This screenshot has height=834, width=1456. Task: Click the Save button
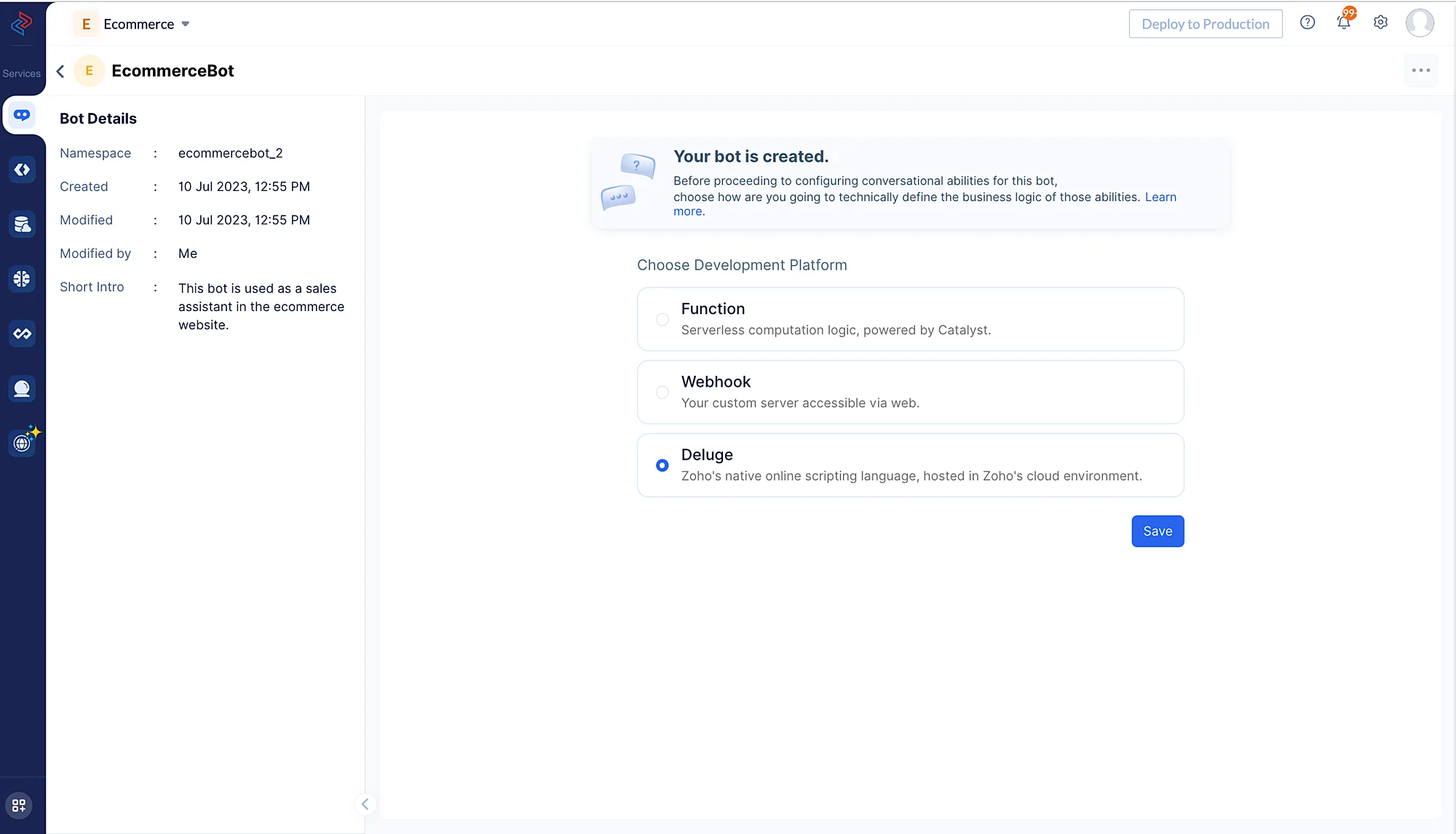pyautogui.click(x=1157, y=531)
